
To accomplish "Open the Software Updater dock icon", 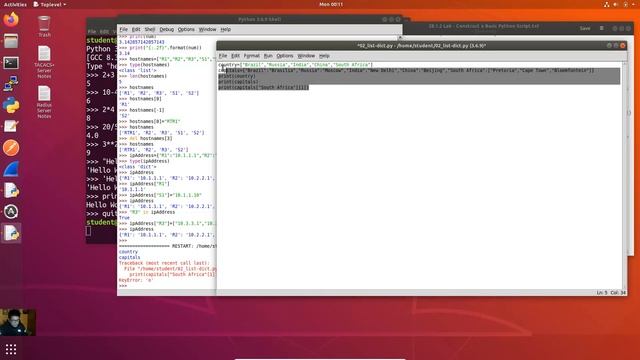I will (11, 211).
